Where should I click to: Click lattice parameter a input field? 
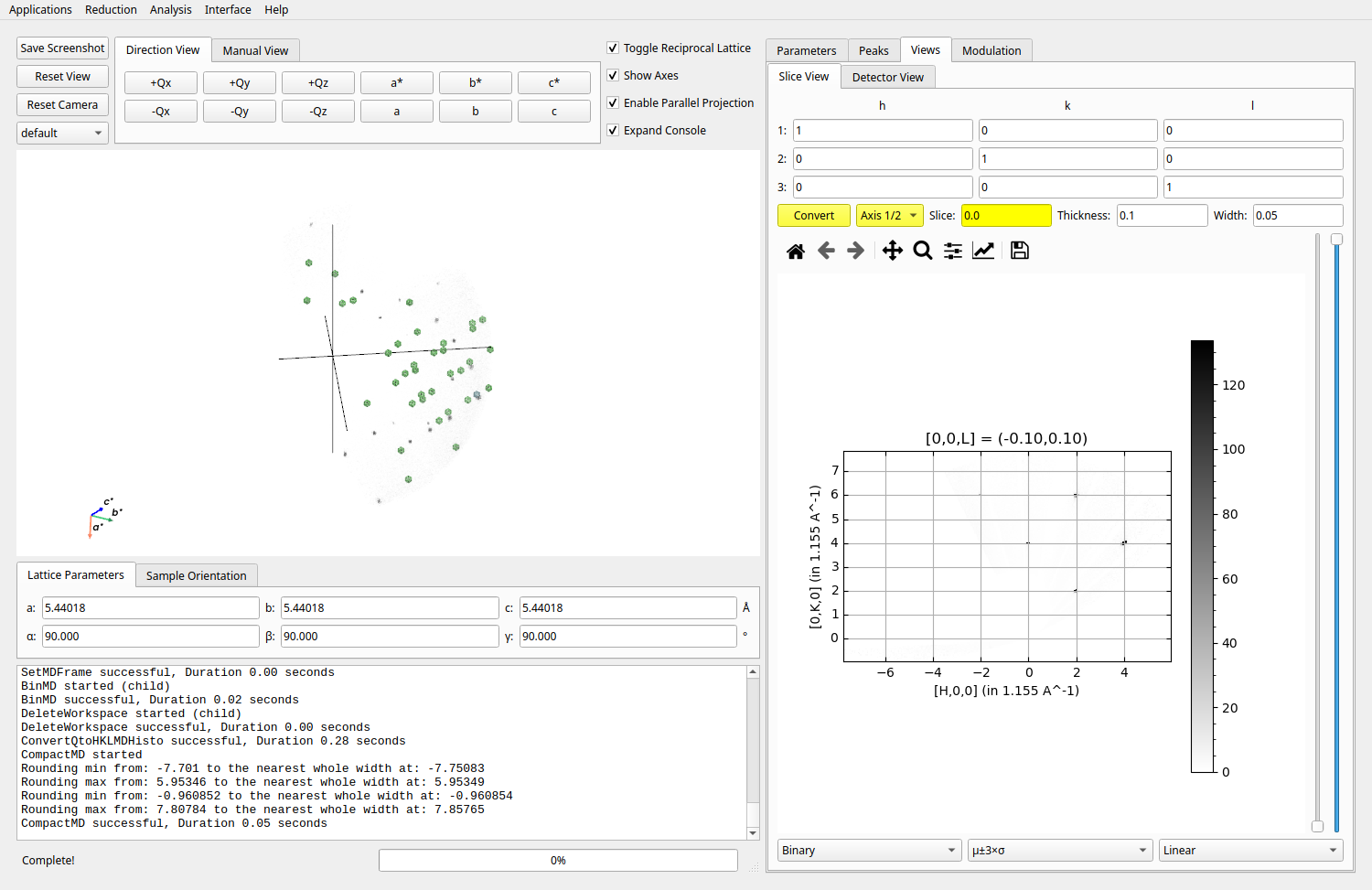point(151,607)
